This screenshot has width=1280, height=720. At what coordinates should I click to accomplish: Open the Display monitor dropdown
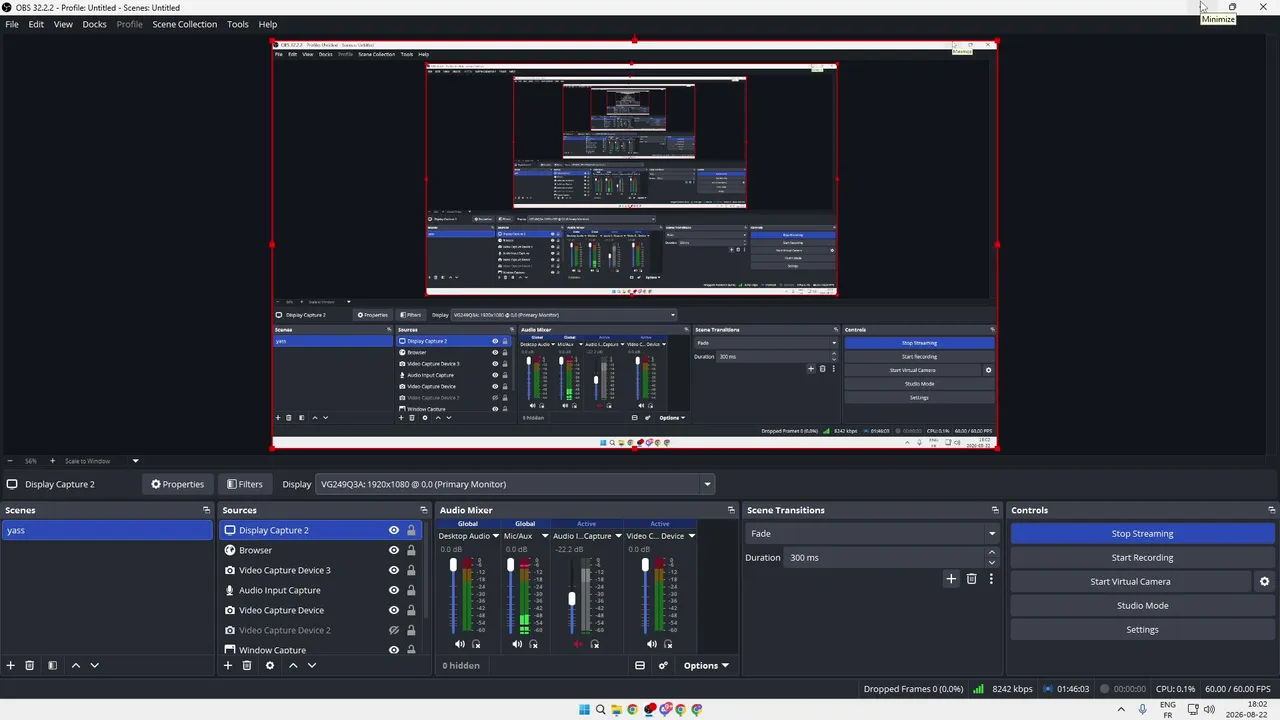515,484
